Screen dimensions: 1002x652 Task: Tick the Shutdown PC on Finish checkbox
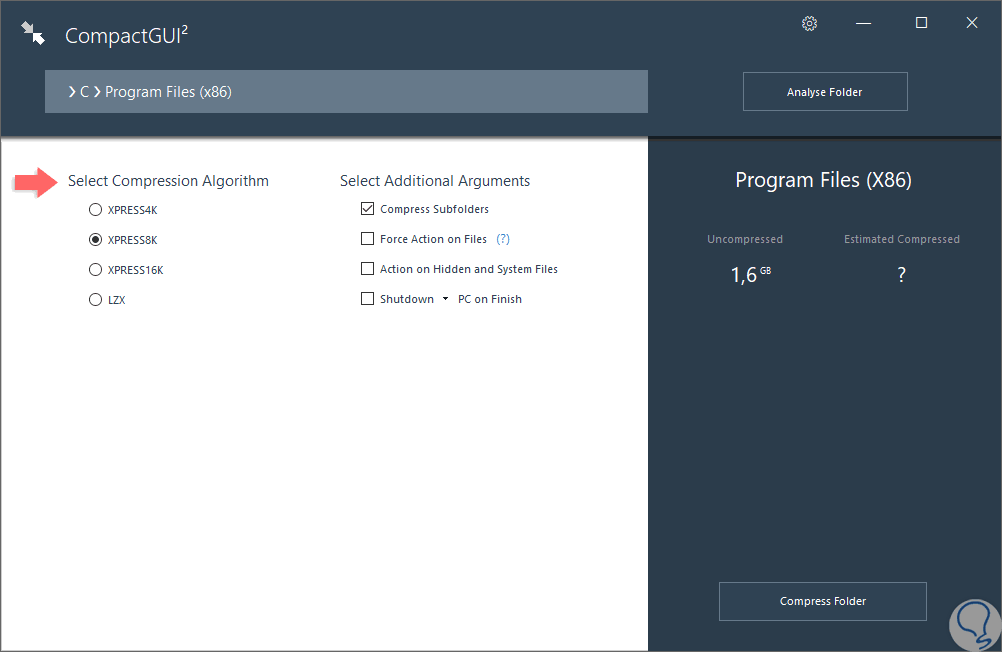367,299
